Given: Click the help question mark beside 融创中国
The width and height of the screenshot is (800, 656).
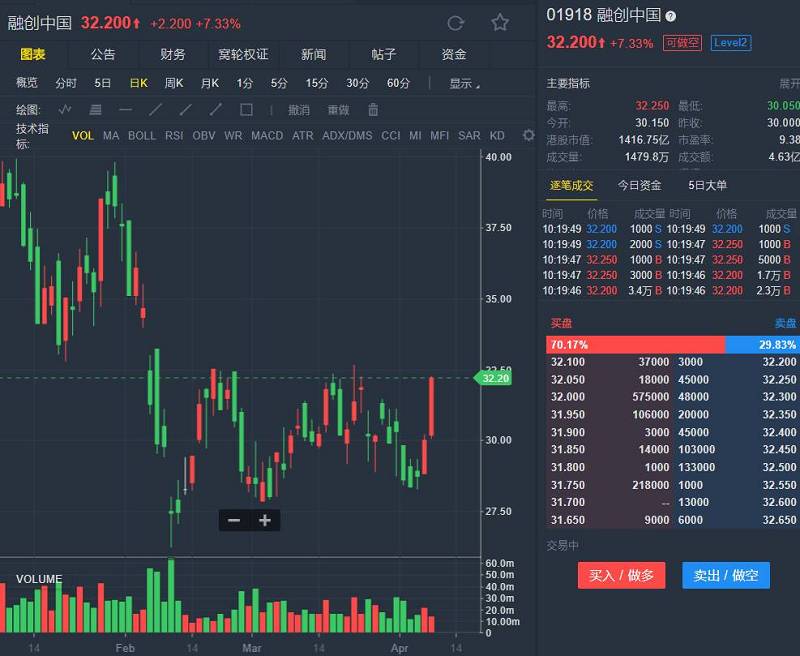Looking at the screenshot, I should tap(670, 16).
